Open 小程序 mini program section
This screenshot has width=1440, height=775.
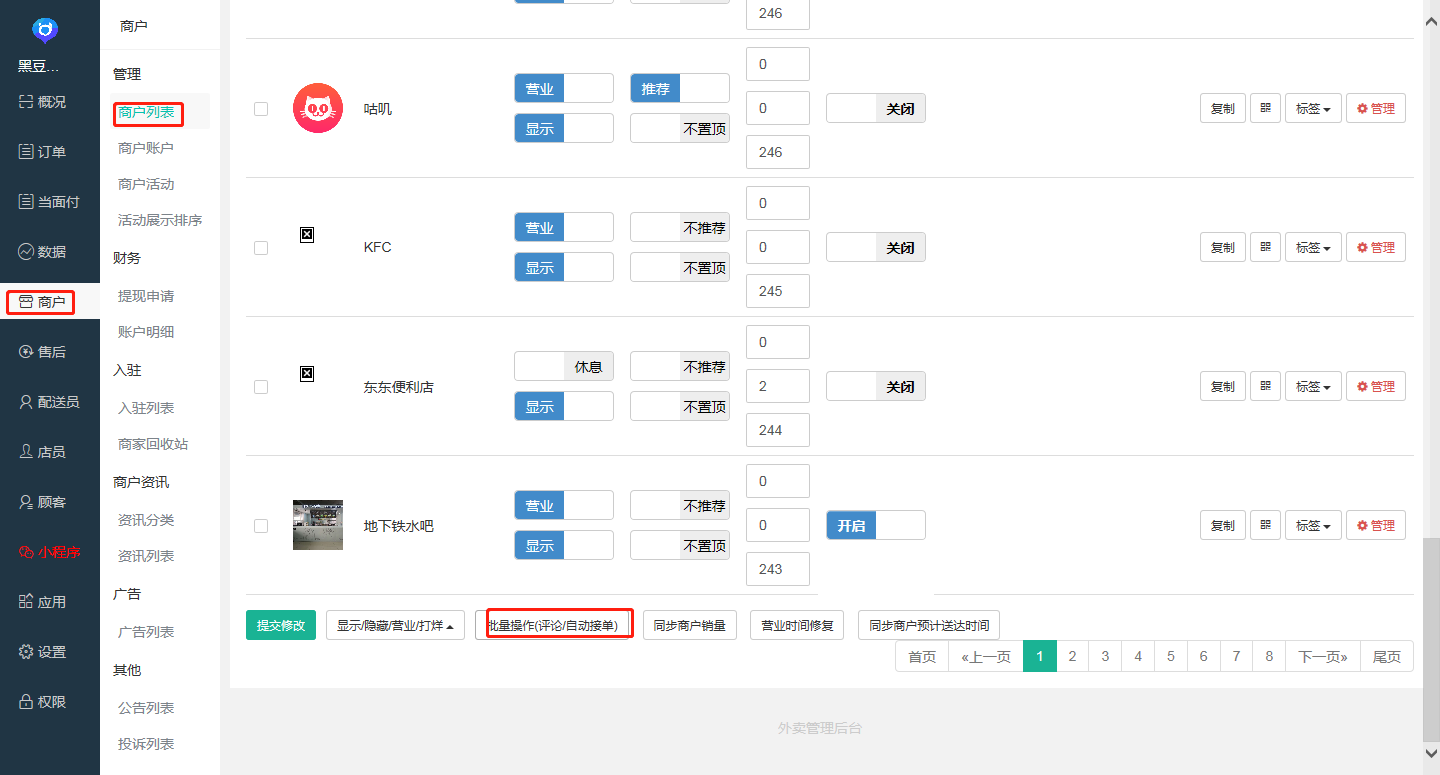click(49, 552)
